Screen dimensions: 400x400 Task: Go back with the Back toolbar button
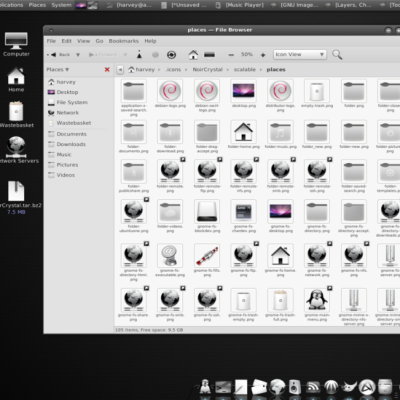(60, 55)
